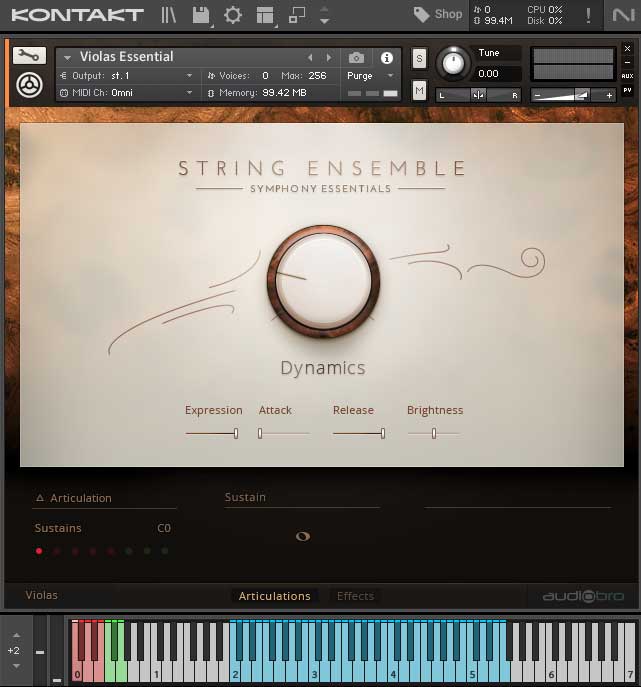Screen dimensions: 641x687
Task: Click the Max voices 256 value
Action: pos(317,76)
